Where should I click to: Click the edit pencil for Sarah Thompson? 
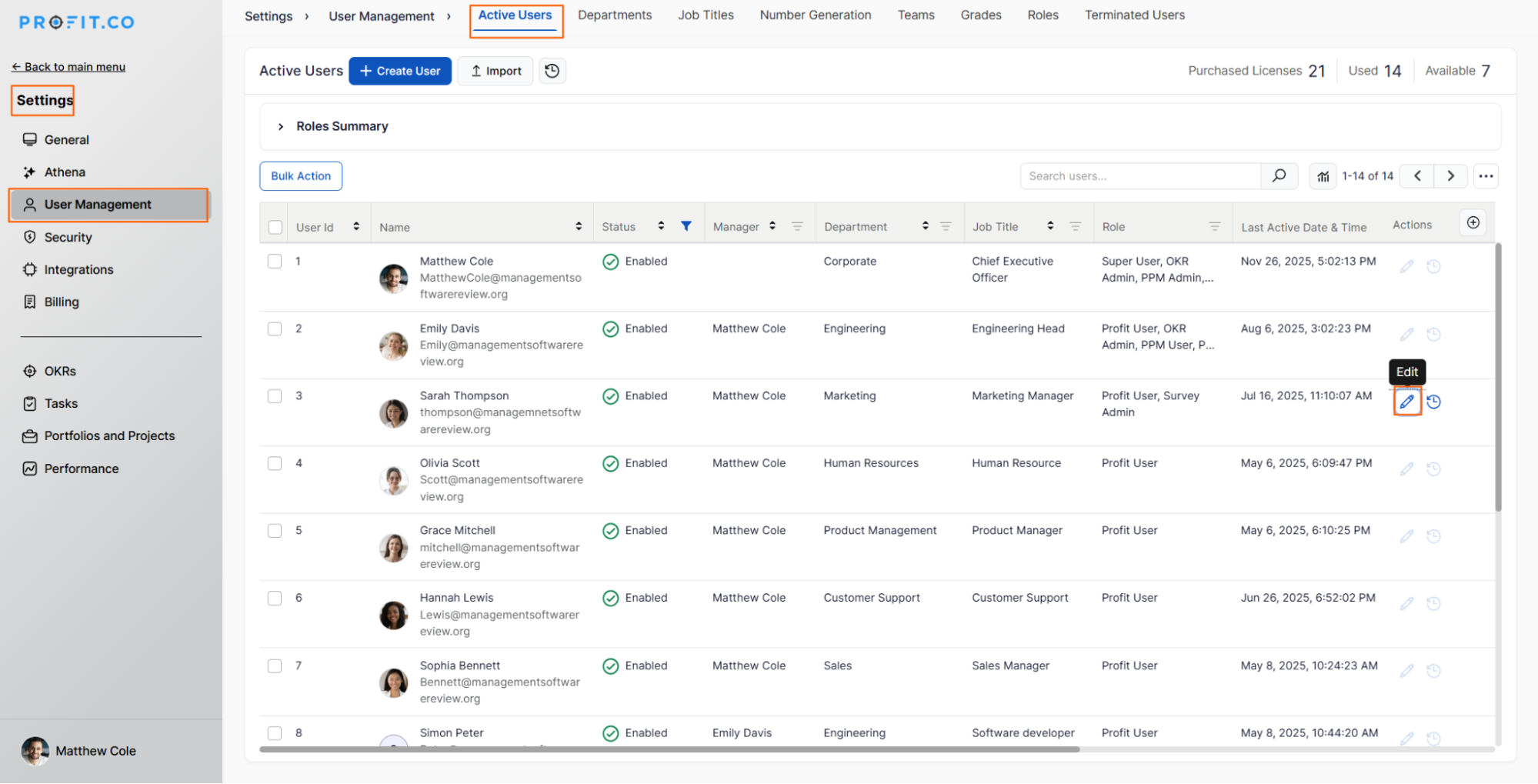pyautogui.click(x=1406, y=402)
